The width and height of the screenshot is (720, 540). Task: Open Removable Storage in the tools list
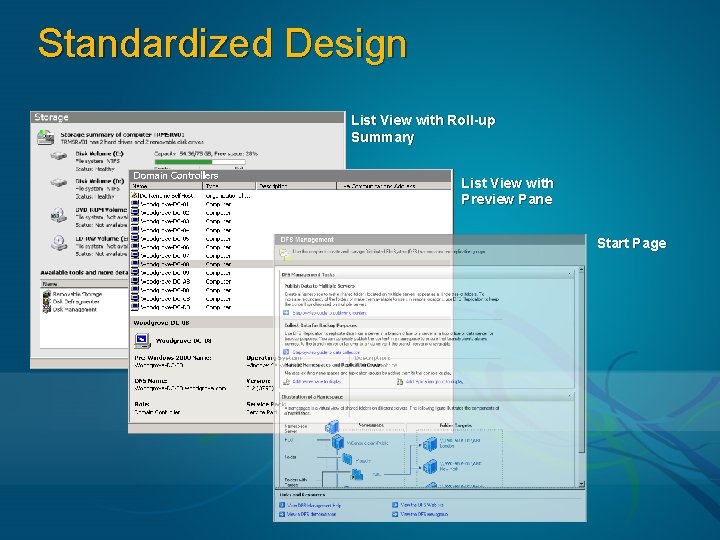(x=73, y=294)
